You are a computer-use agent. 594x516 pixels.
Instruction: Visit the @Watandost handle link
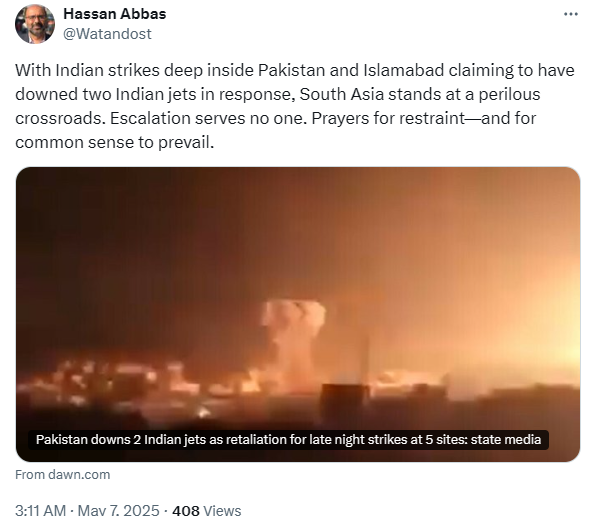(107, 34)
